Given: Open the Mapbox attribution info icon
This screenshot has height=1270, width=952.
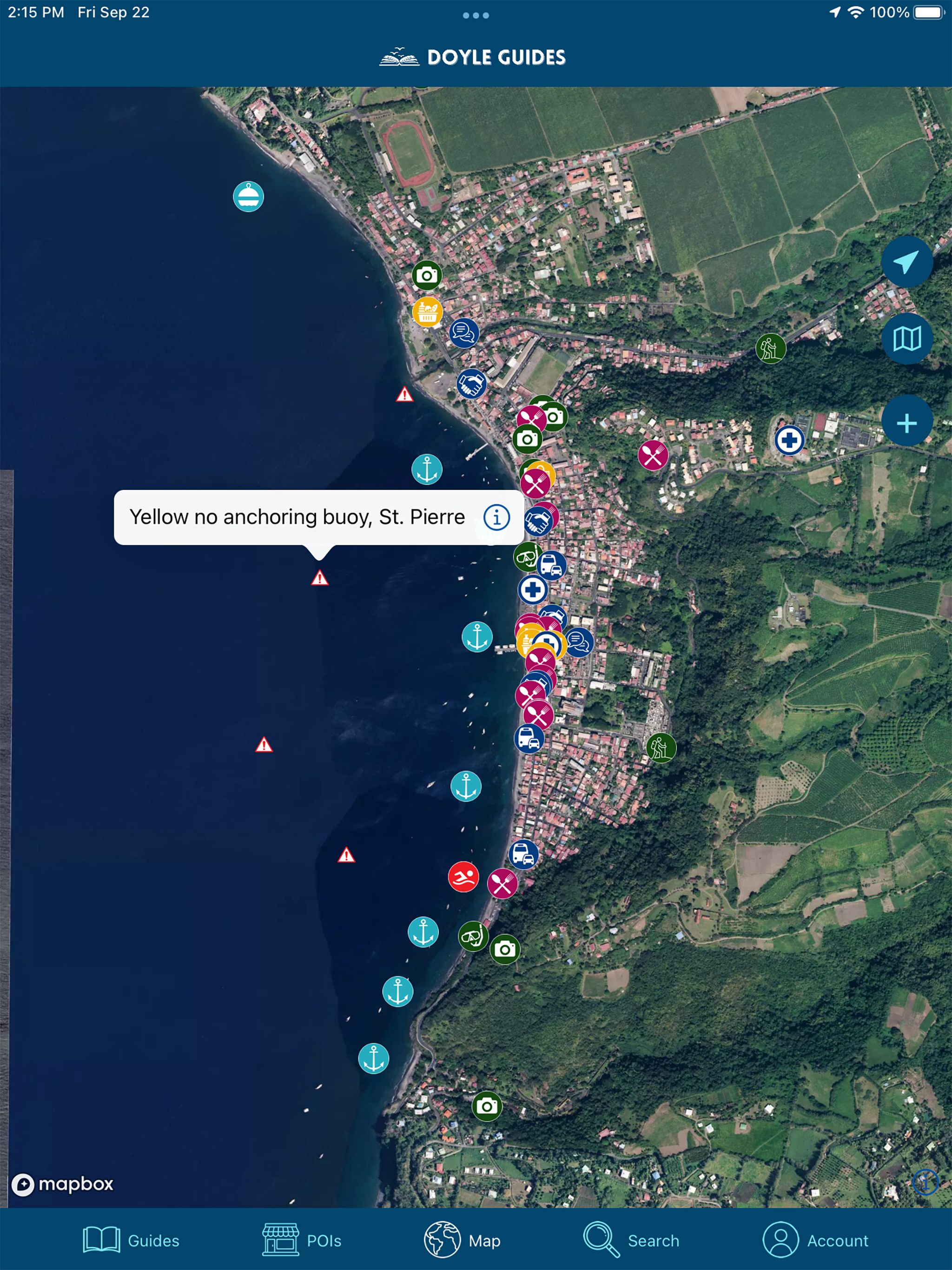Looking at the screenshot, I should coord(925,1182).
